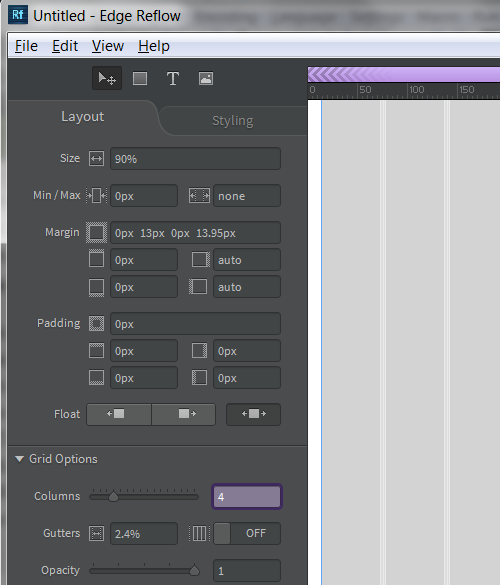Click the all-sides Padding icon
This screenshot has width=500, height=585.
pos(97,323)
